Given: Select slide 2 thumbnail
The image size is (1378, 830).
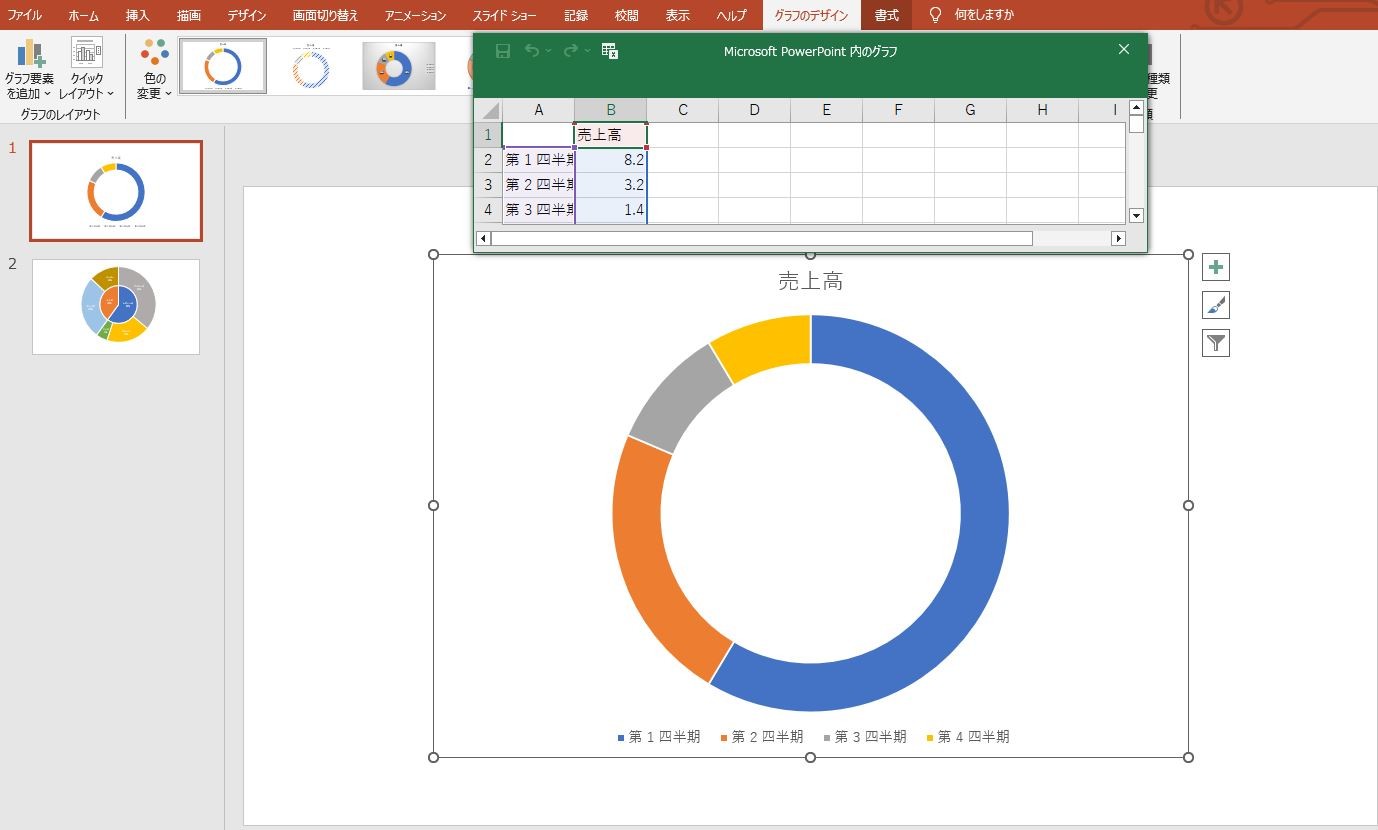Looking at the screenshot, I should click(116, 307).
